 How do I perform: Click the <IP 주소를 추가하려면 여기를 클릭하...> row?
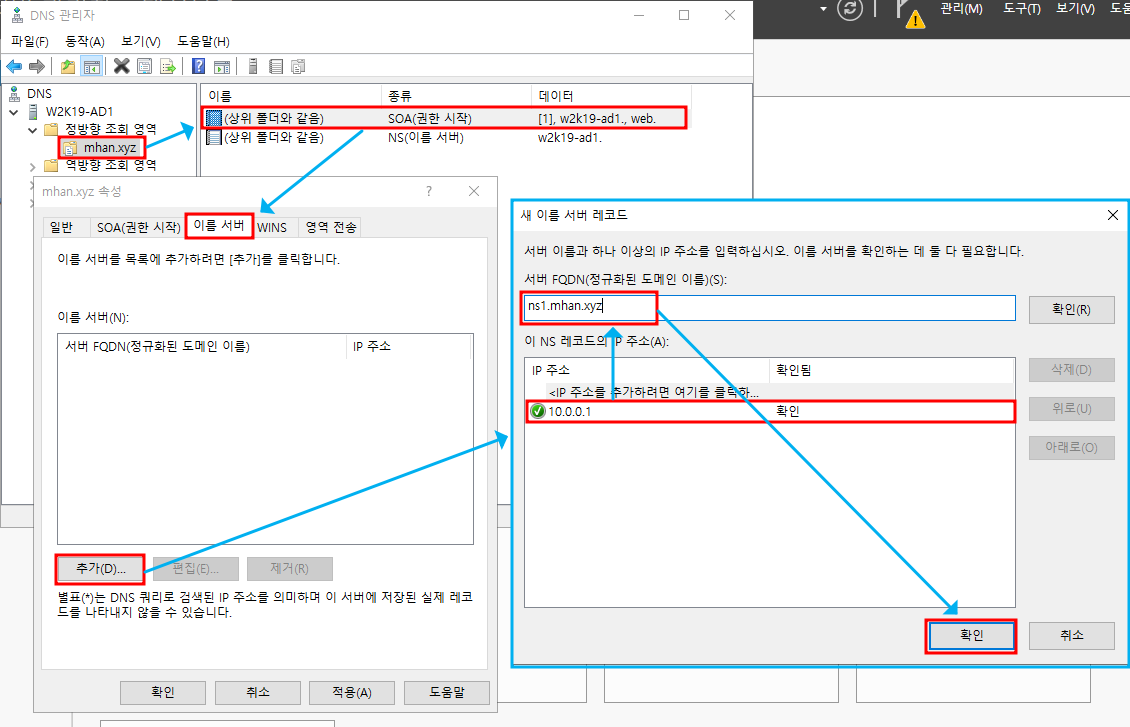click(770, 393)
